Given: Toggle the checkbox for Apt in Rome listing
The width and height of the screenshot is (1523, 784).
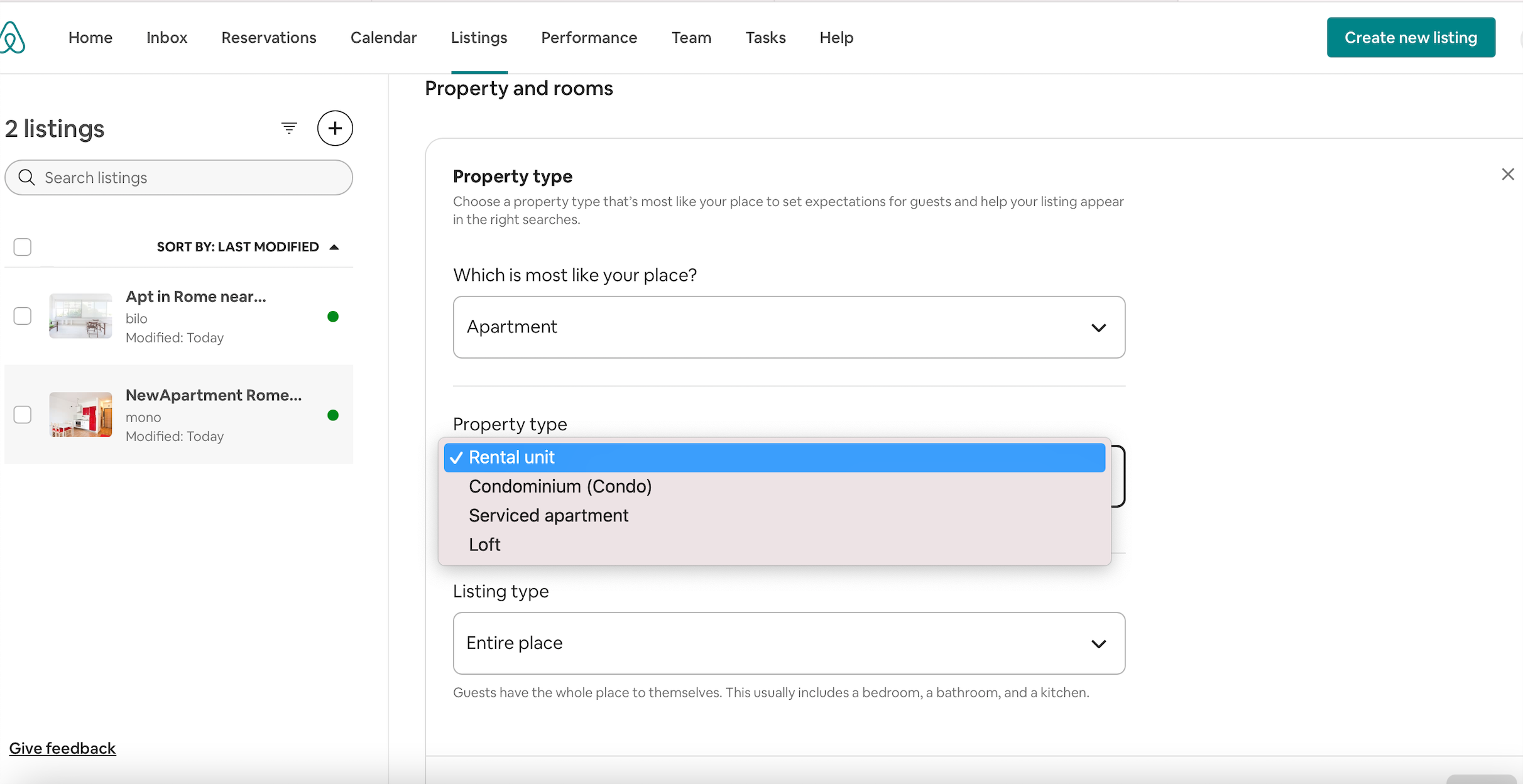Looking at the screenshot, I should pos(23,316).
